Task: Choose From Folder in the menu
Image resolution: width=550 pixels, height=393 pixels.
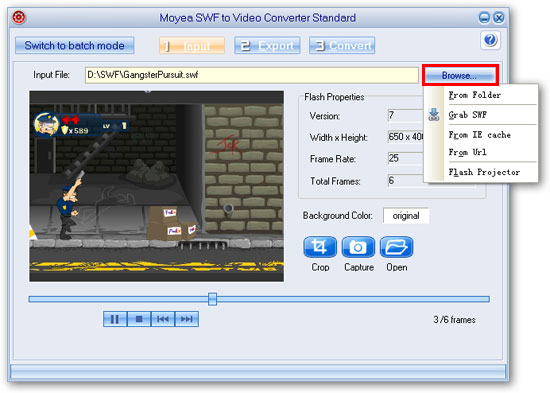Action: pyautogui.click(x=481, y=95)
